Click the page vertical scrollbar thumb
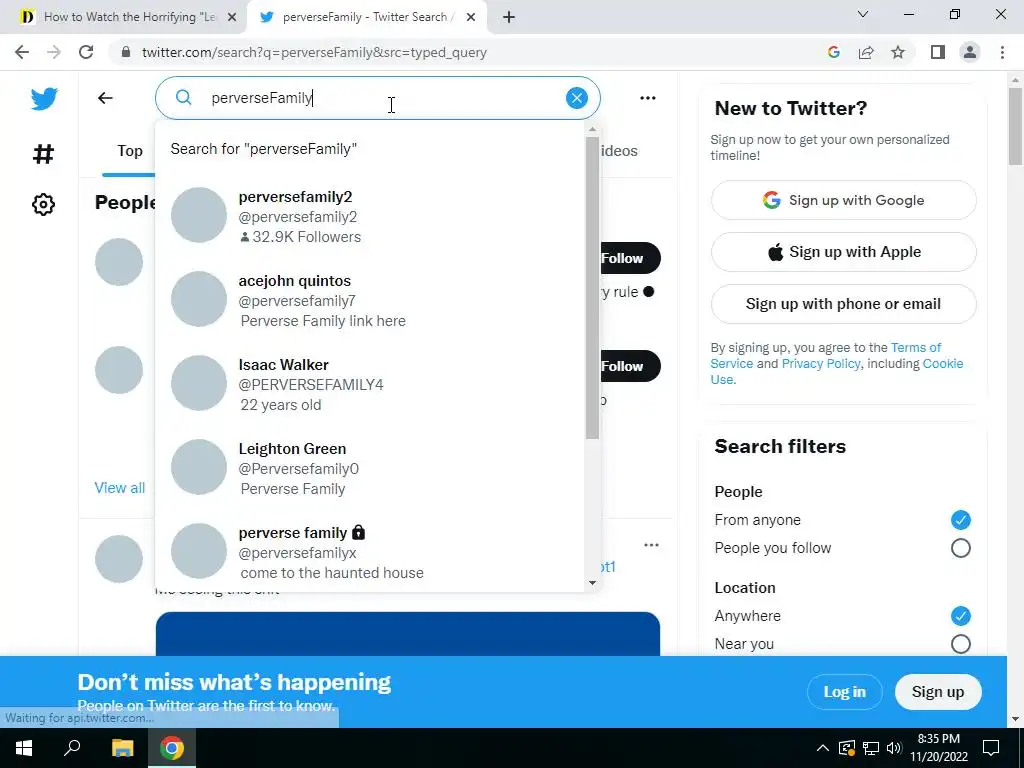 click(1015, 125)
